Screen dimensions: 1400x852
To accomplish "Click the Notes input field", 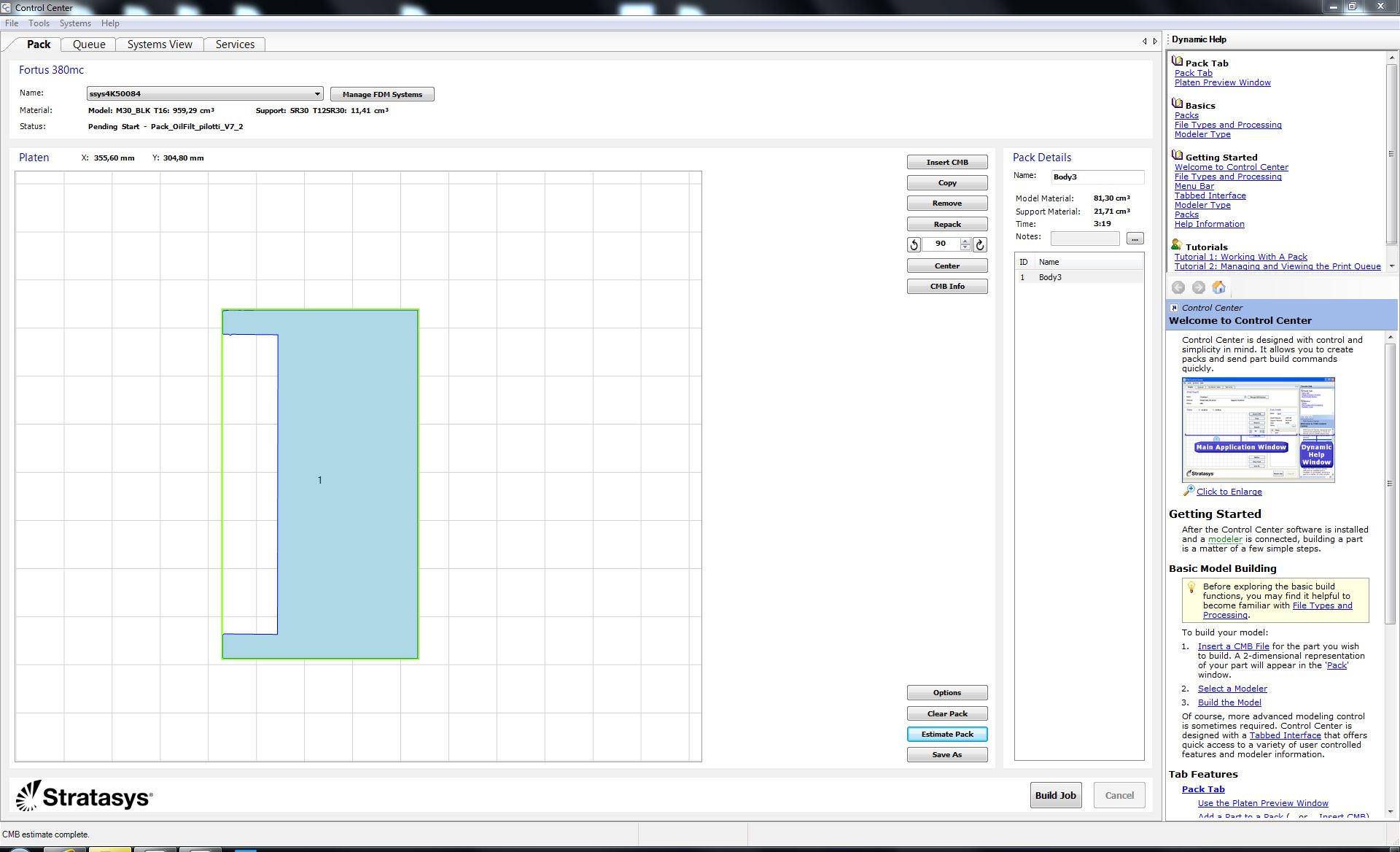I will [x=1085, y=238].
